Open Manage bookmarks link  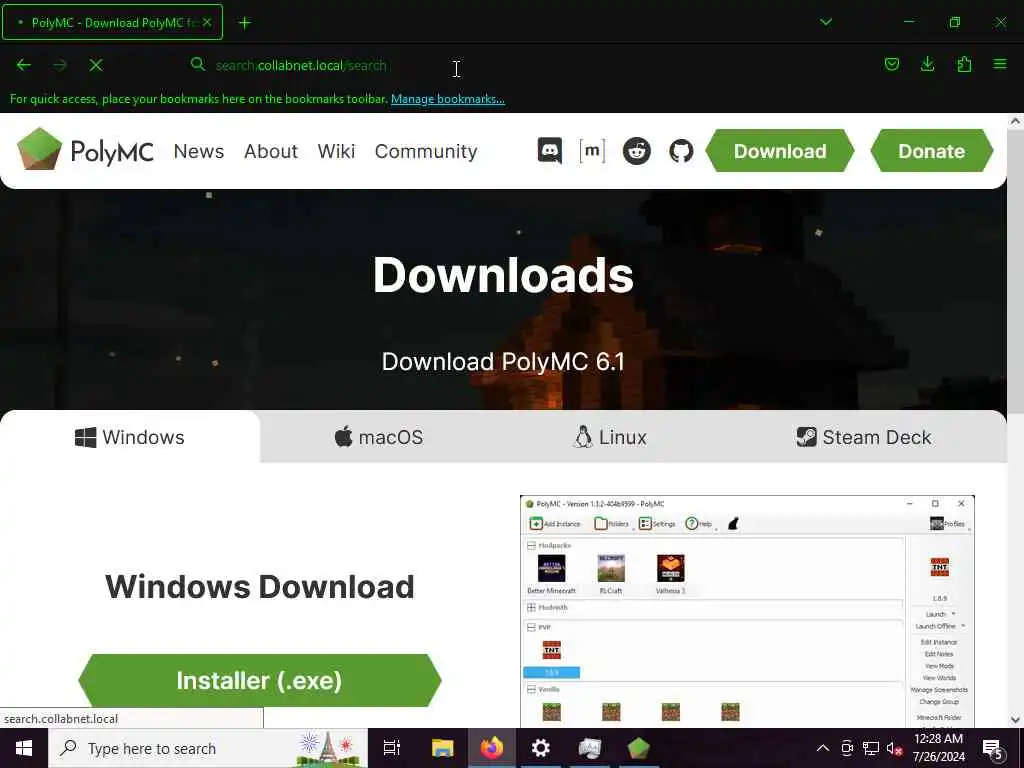pyautogui.click(x=447, y=99)
